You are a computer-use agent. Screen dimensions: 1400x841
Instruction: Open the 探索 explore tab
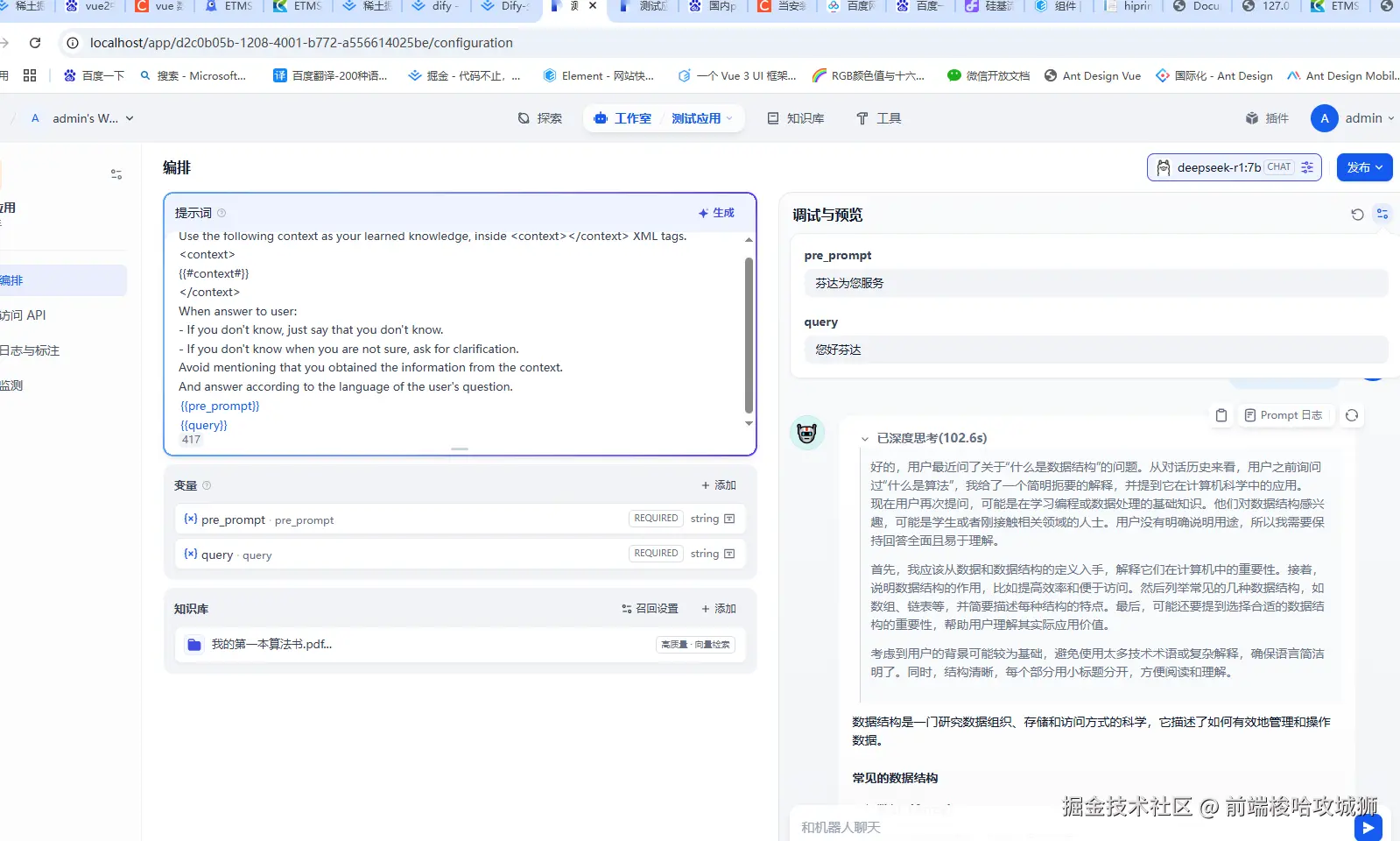point(540,118)
